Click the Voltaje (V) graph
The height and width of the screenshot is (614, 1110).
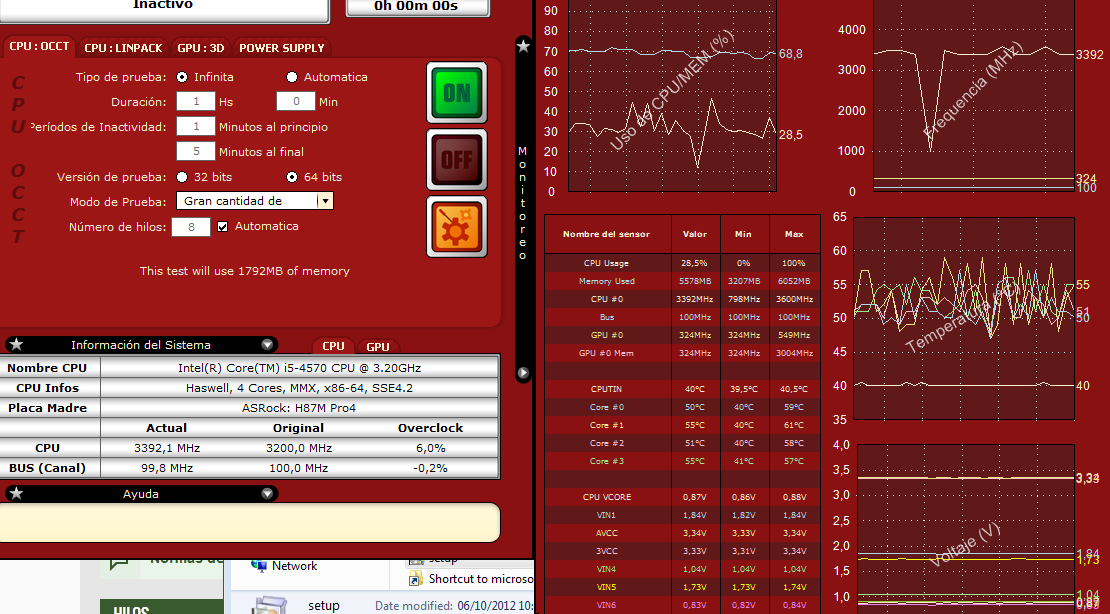966,530
